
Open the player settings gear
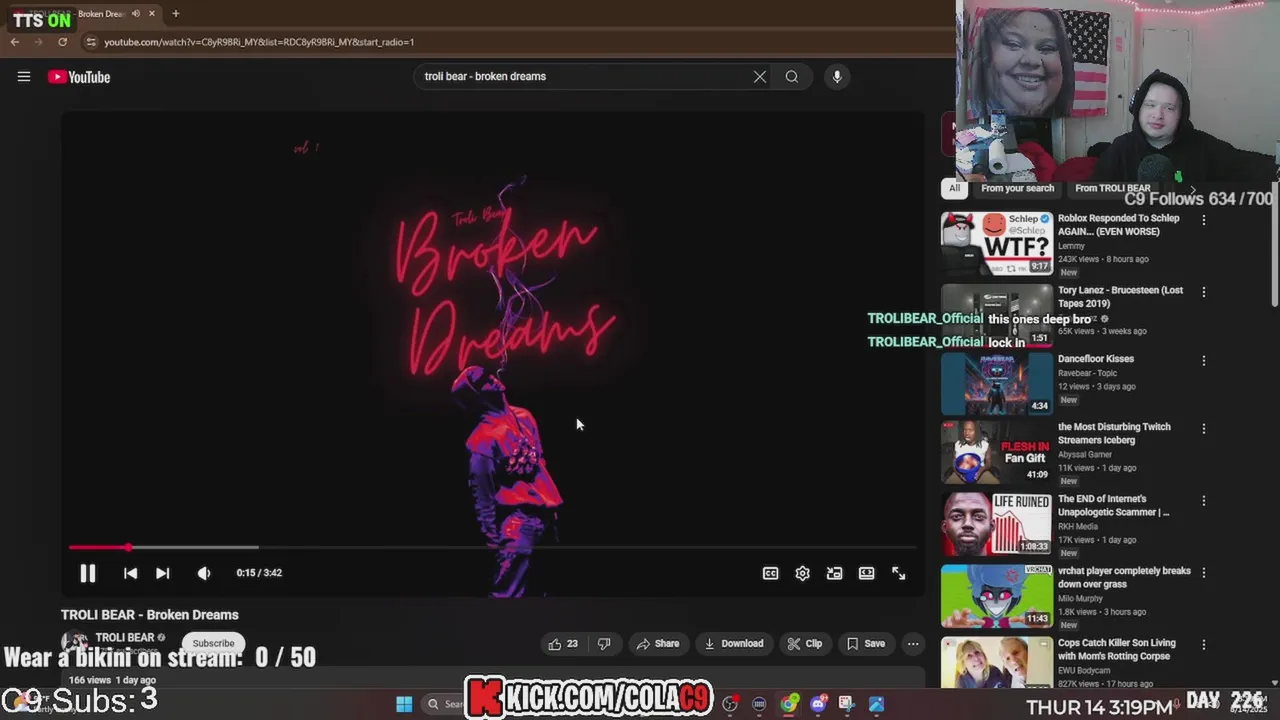(802, 573)
